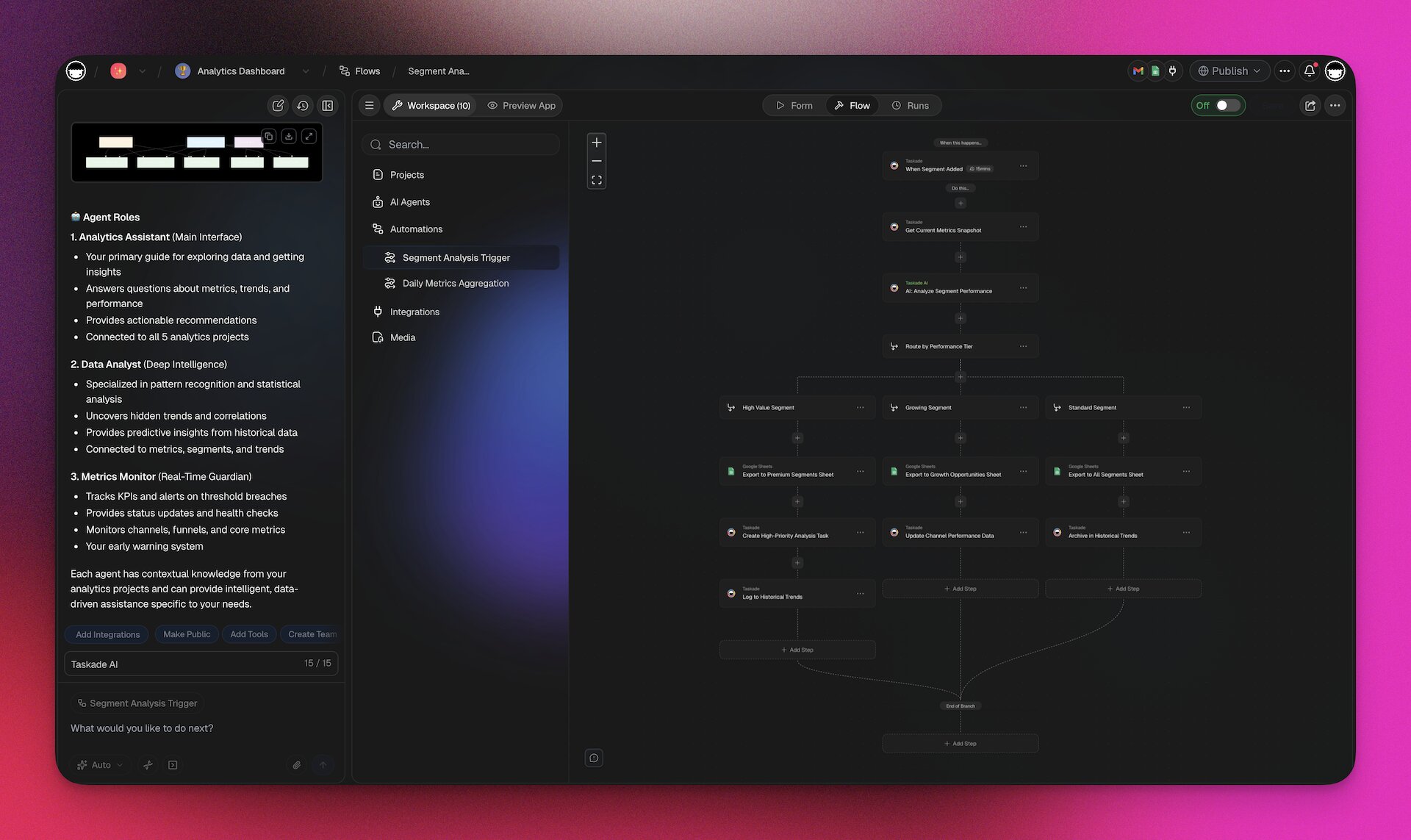Click the attachment paperclip in chat
Viewport: 1411px width, 840px height.
[x=297, y=765]
